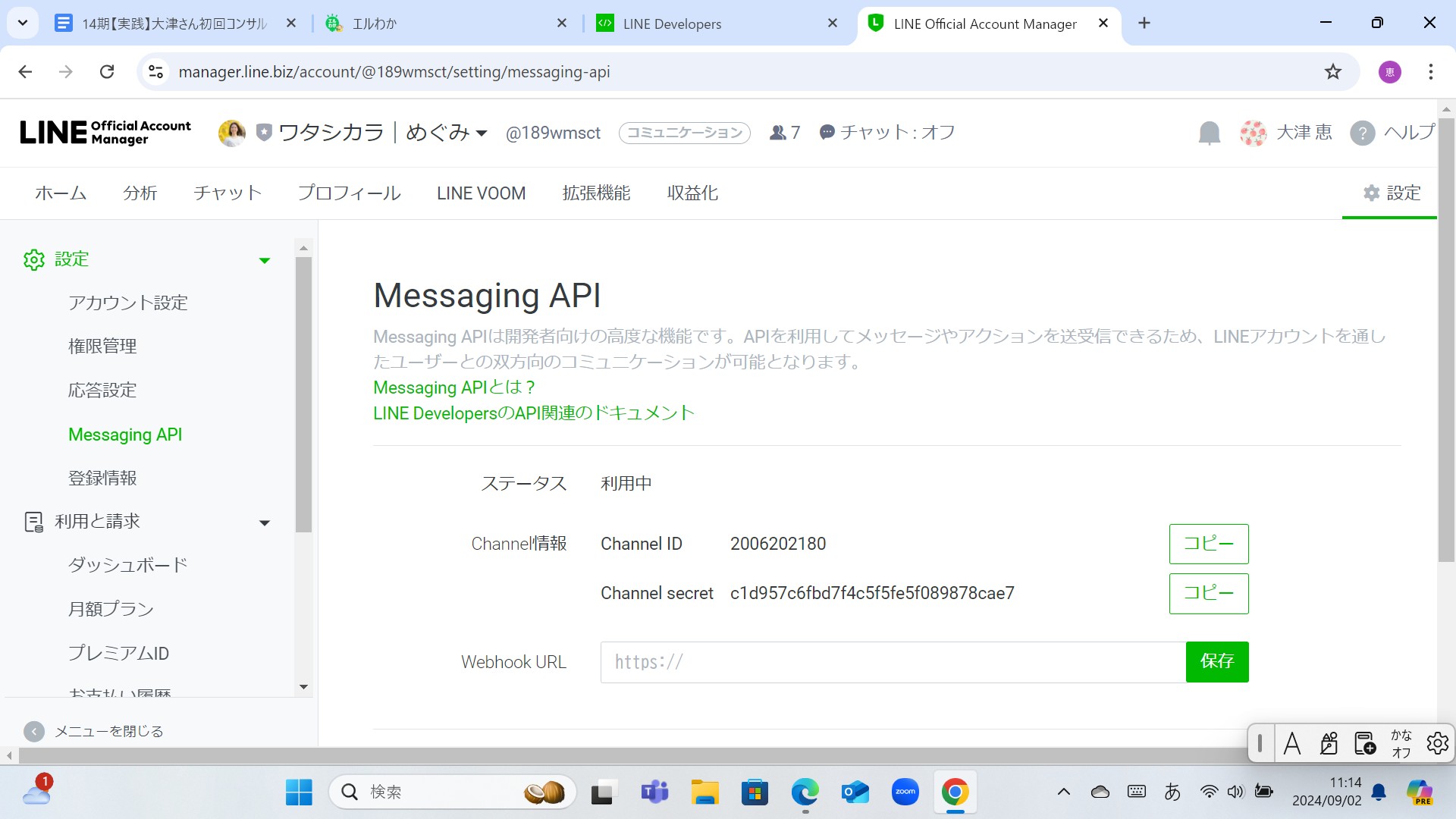Collapse the 設定 sidebar section
The width and height of the screenshot is (1456, 819).
point(265,260)
